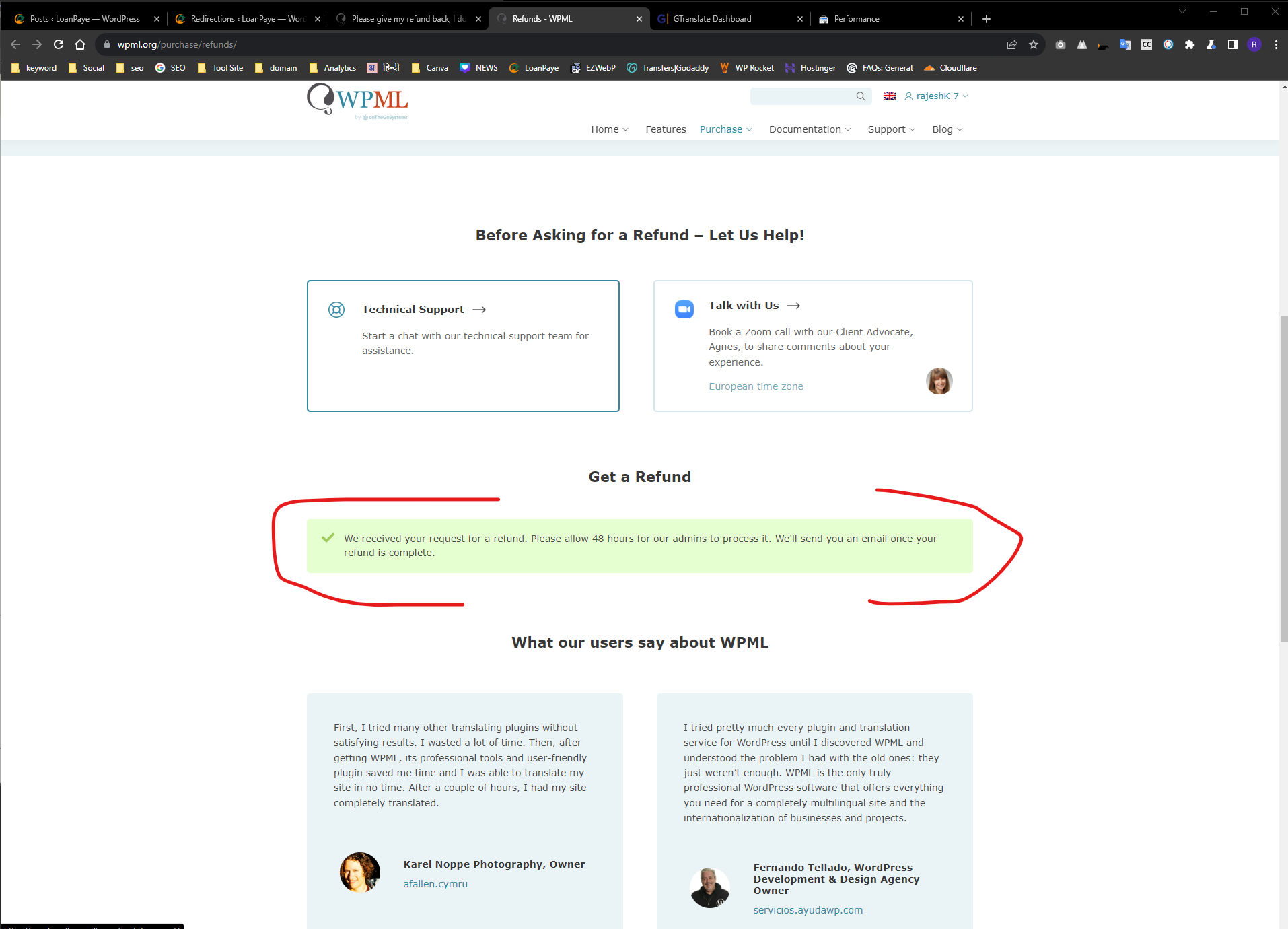
Task: Open the FAQs: Generat bookmark
Action: tap(880, 68)
